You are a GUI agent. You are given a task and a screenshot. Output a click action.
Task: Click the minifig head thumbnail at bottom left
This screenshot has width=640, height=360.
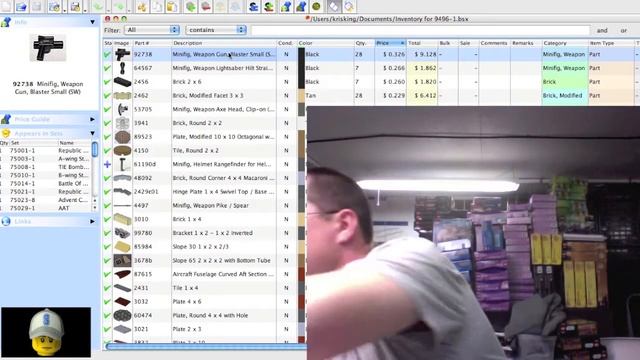coord(46,332)
